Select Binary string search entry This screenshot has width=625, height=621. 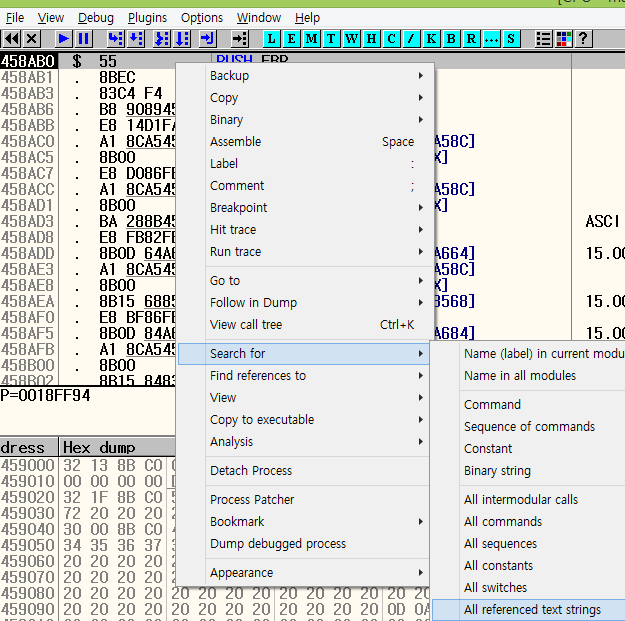coord(529,470)
